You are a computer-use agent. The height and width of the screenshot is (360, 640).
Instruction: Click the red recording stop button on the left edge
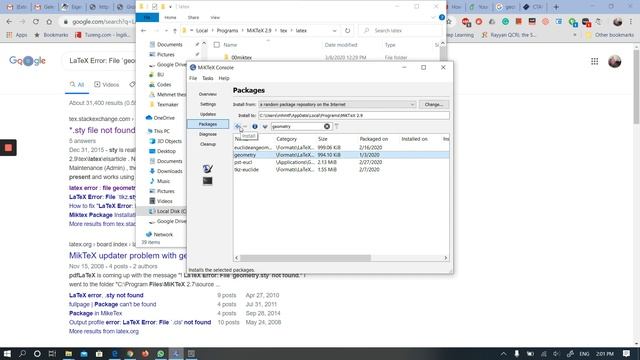click(8, 148)
